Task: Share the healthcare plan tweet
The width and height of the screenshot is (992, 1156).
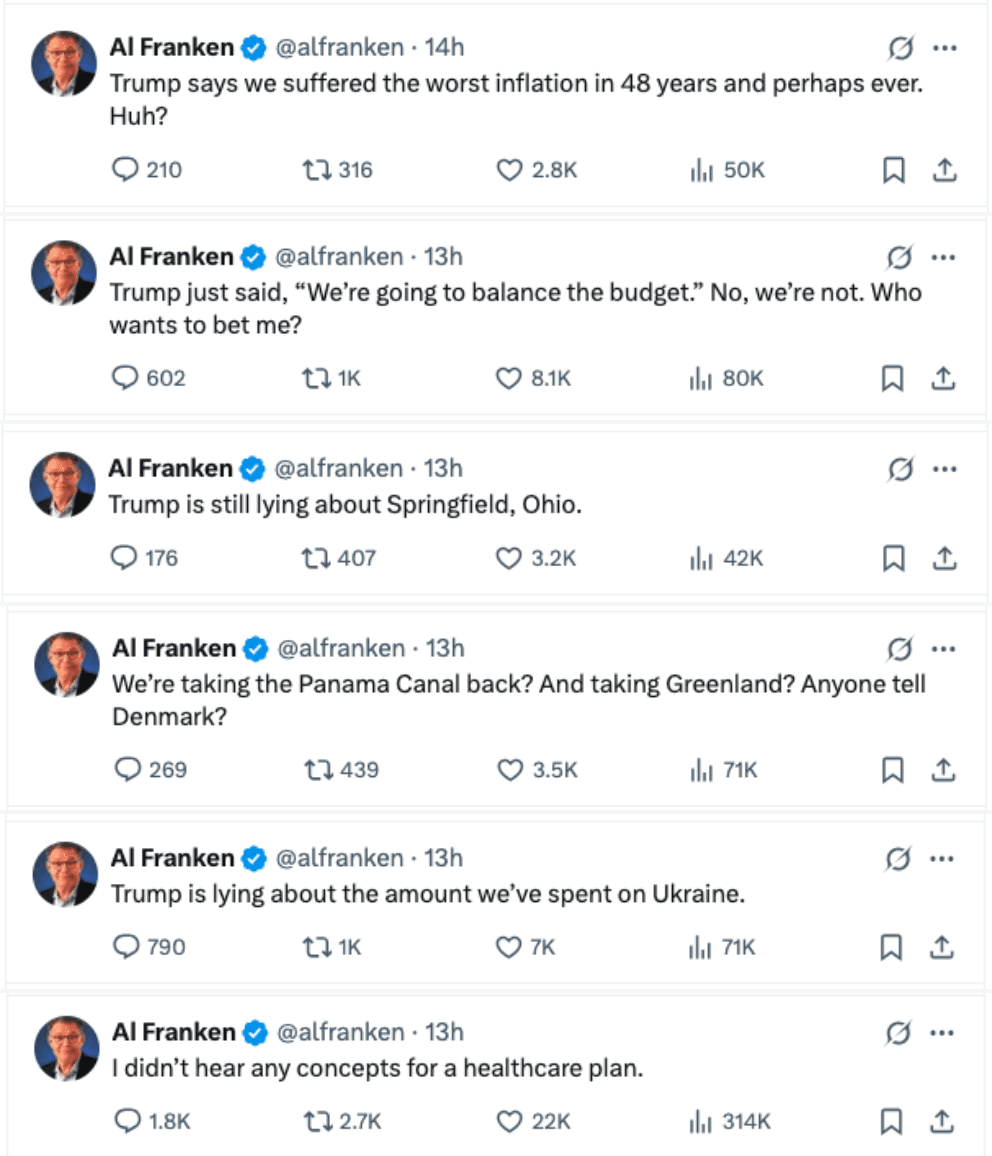Action: click(944, 1121)
